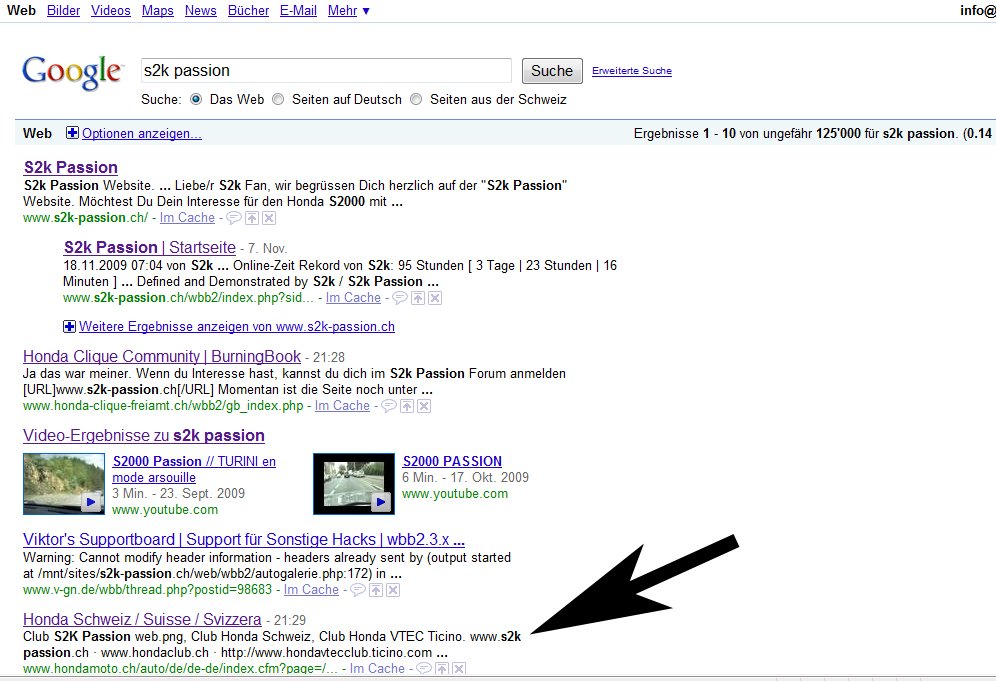
Task: Promote the Honda Schweiz result
Action: tap(442, 668)
